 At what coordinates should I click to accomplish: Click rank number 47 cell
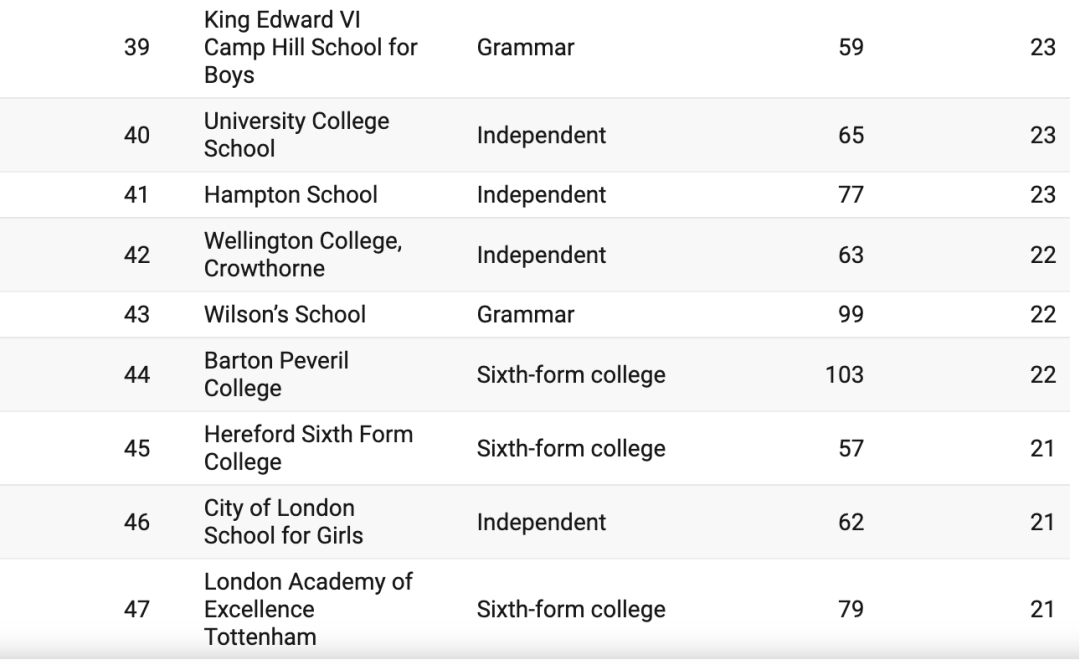[136, 609]
